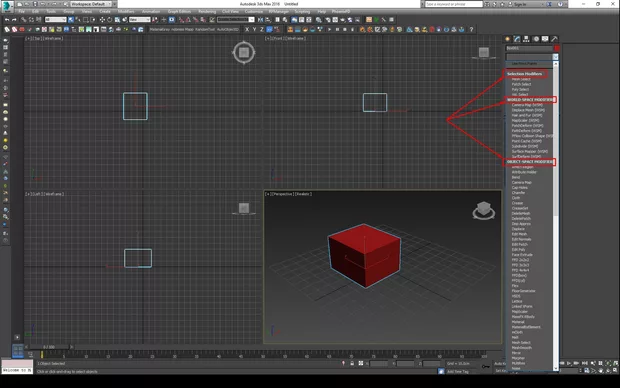Screen dimensions: 620x388
Task: Open the Modify command panel tab
Action: tap(517, 39)
